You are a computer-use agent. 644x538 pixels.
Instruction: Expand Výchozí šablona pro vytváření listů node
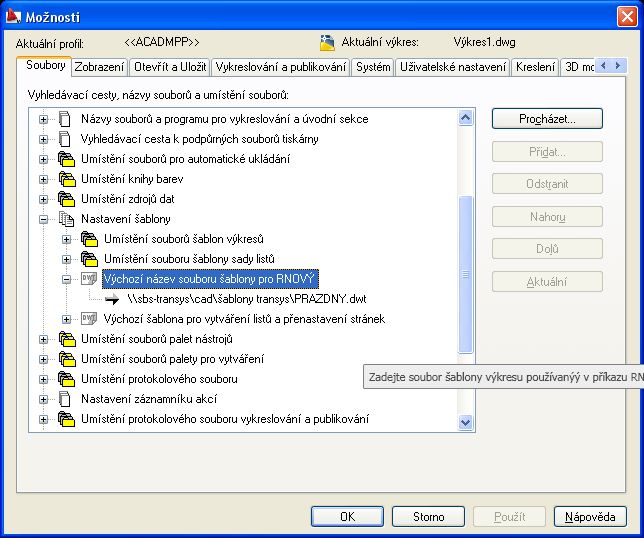click(x=67, y=319)
